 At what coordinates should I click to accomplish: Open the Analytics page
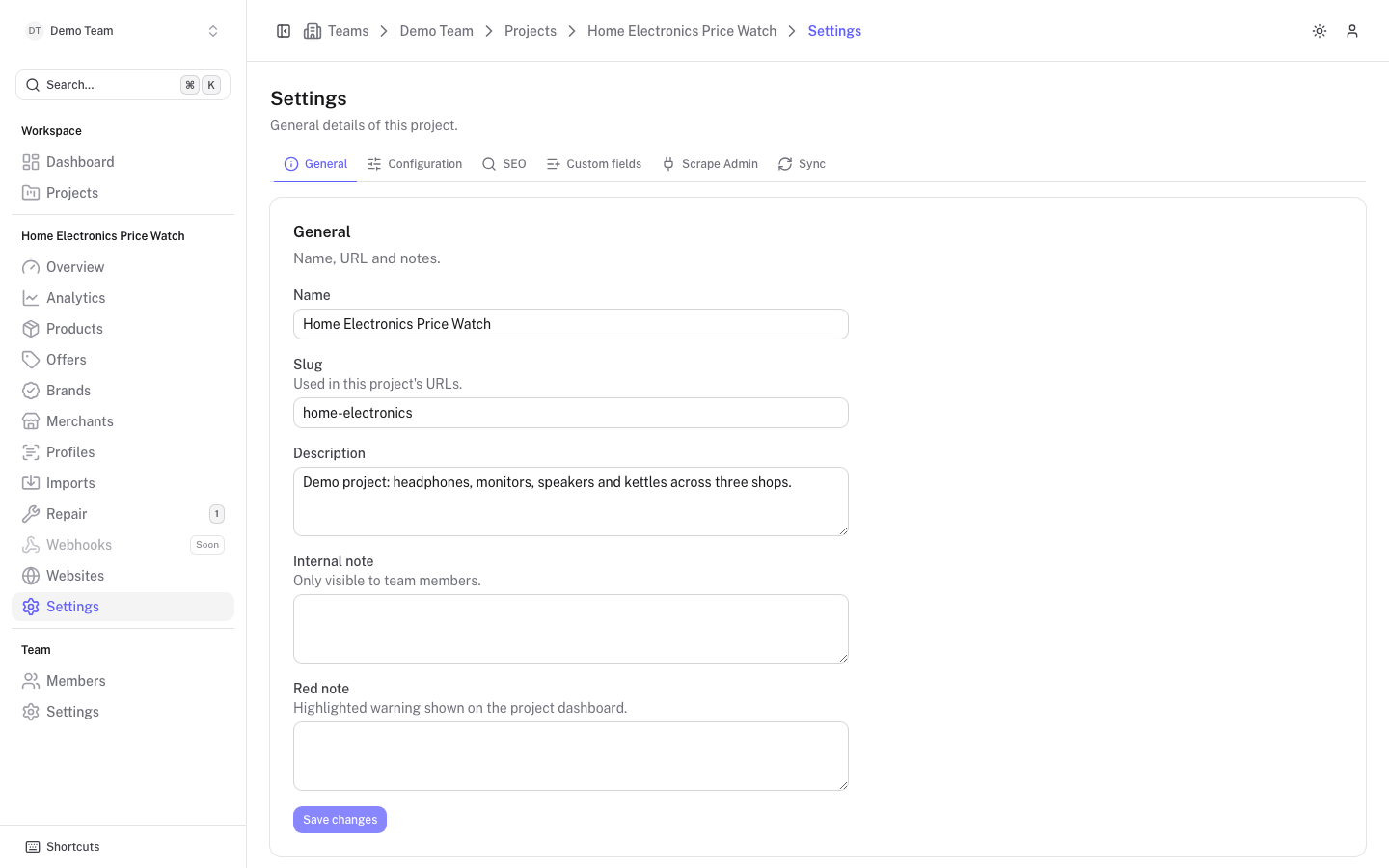pyautogui.click(x=123, y=298)
